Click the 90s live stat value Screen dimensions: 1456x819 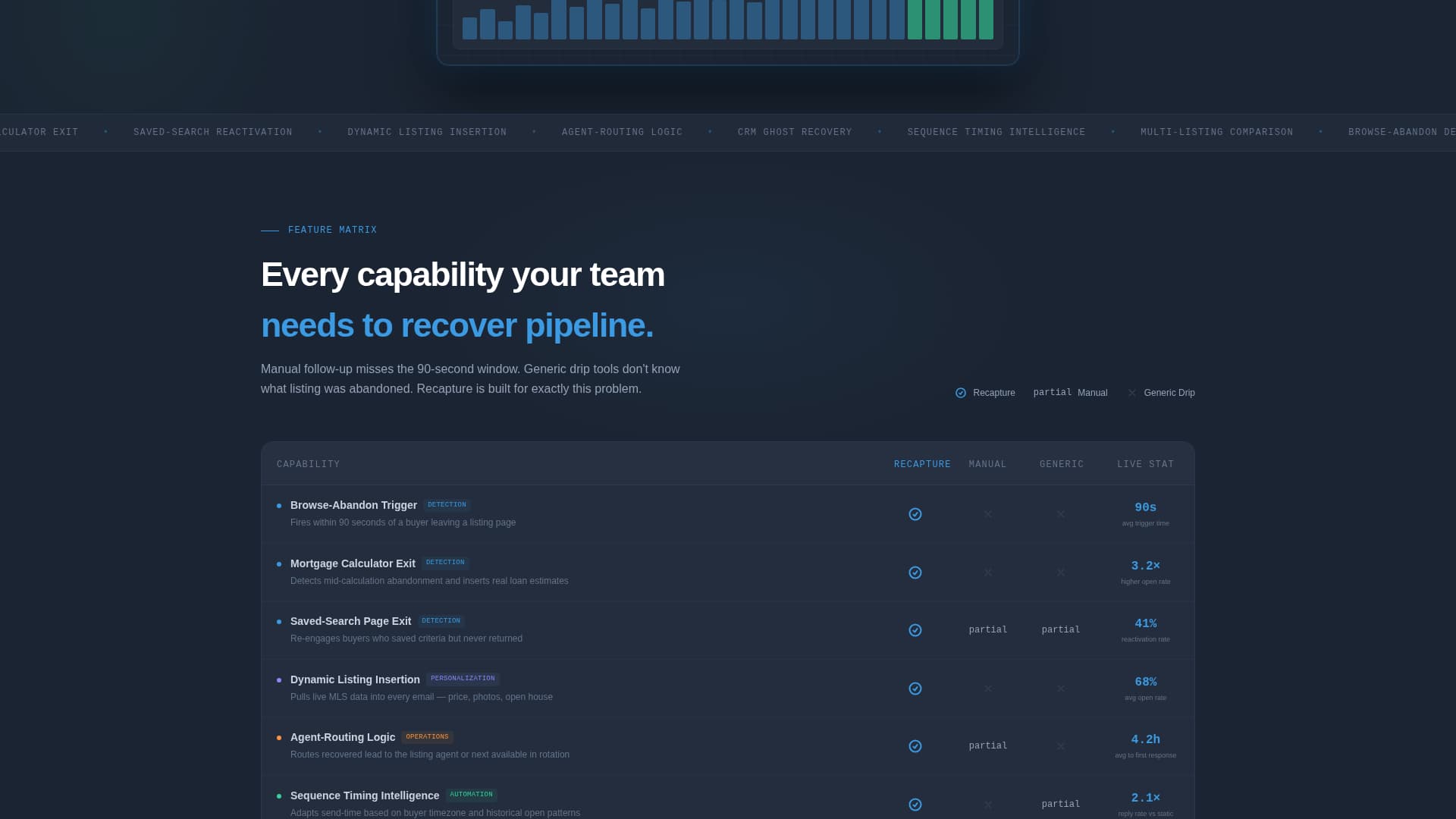click(1146, 507)
